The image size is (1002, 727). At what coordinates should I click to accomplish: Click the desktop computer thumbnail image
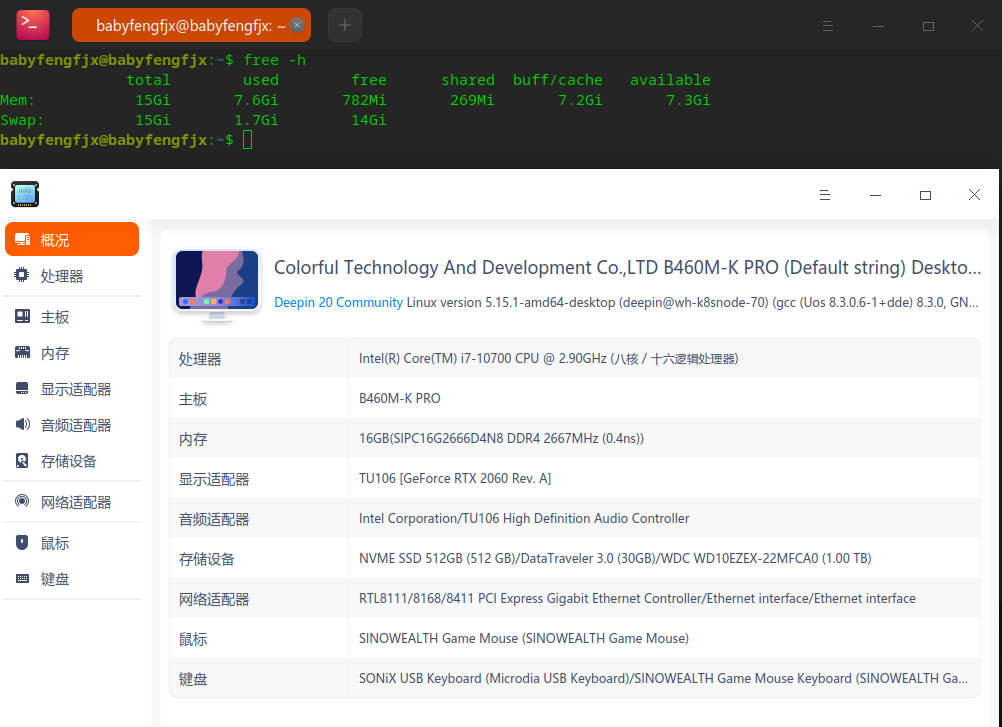point(217,285)
